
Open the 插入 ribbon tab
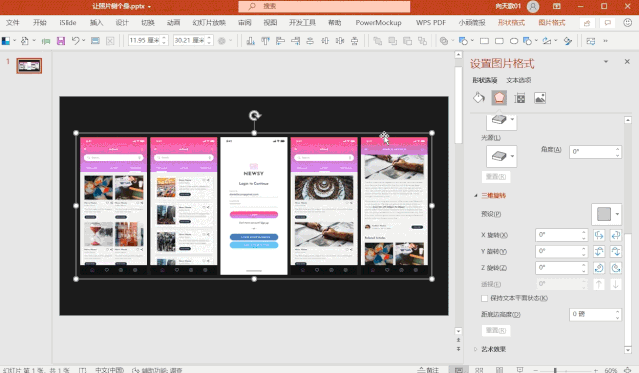click(x=97, y=23)
